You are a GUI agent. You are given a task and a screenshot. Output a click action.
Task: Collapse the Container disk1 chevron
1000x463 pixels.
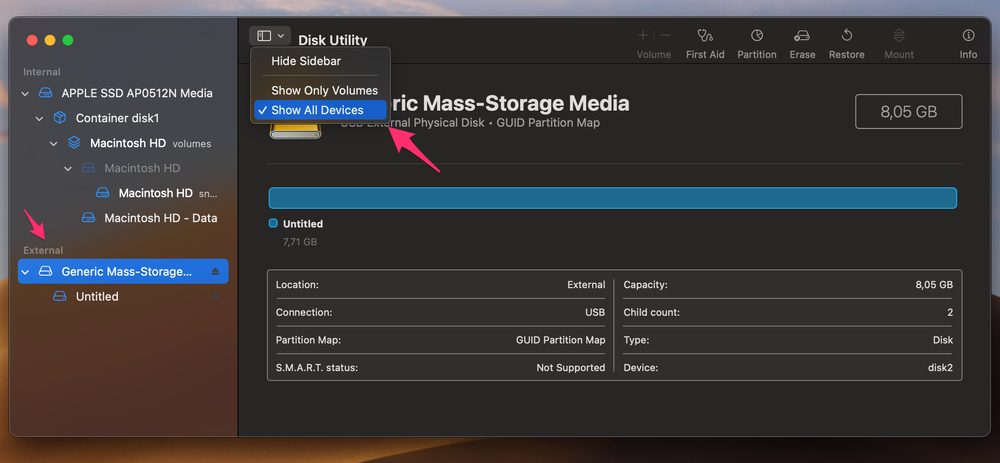(39, 118)
